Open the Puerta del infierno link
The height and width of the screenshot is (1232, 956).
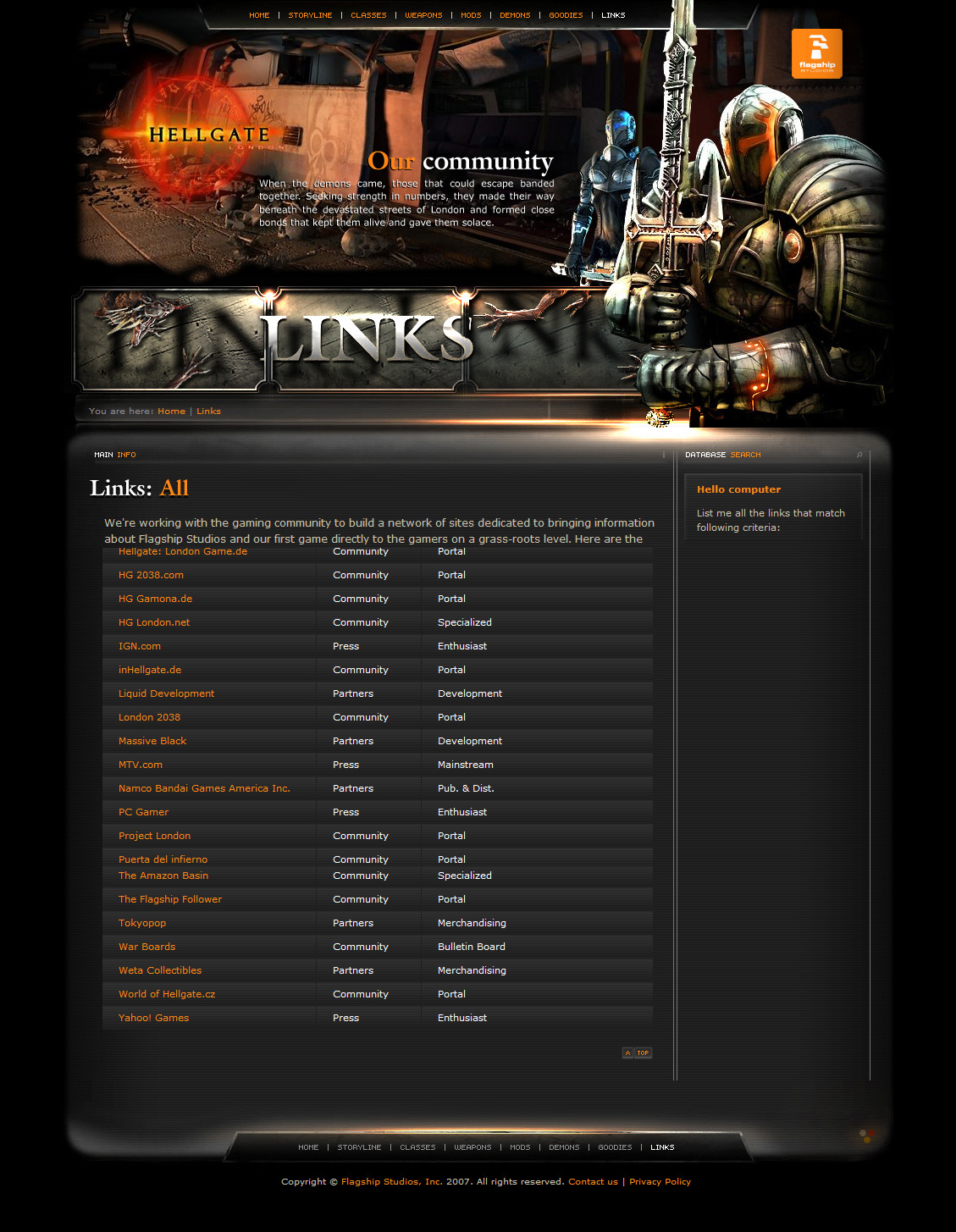163,859
